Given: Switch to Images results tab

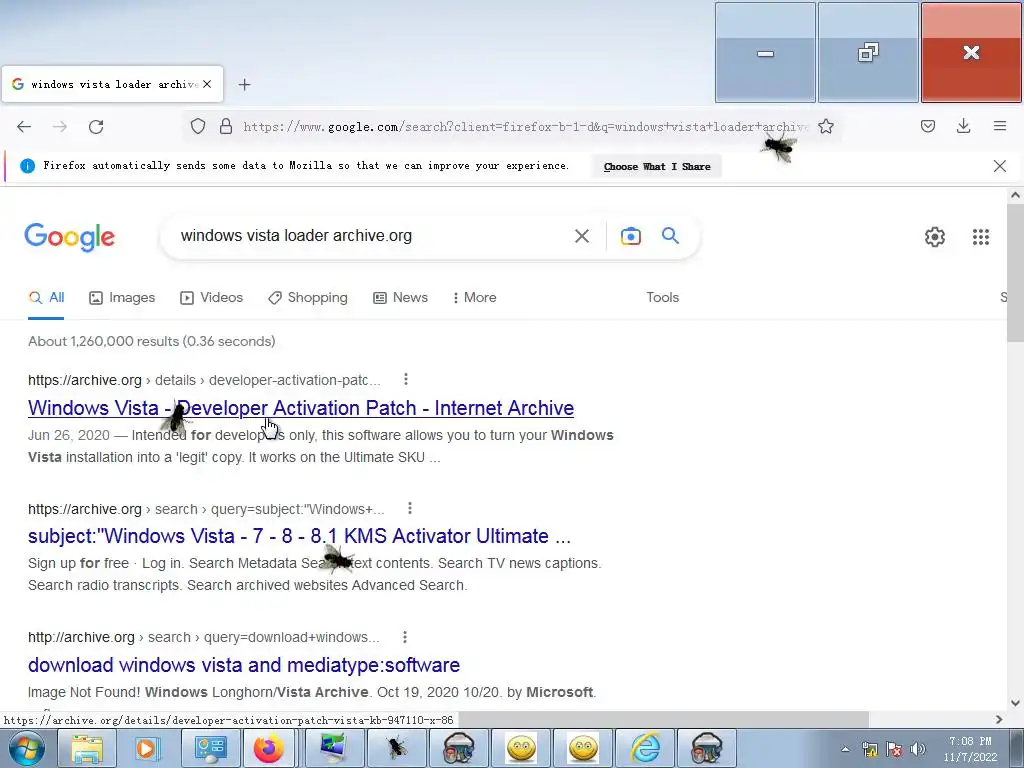Looking at the screenshot, I should (x=122, y=298).
